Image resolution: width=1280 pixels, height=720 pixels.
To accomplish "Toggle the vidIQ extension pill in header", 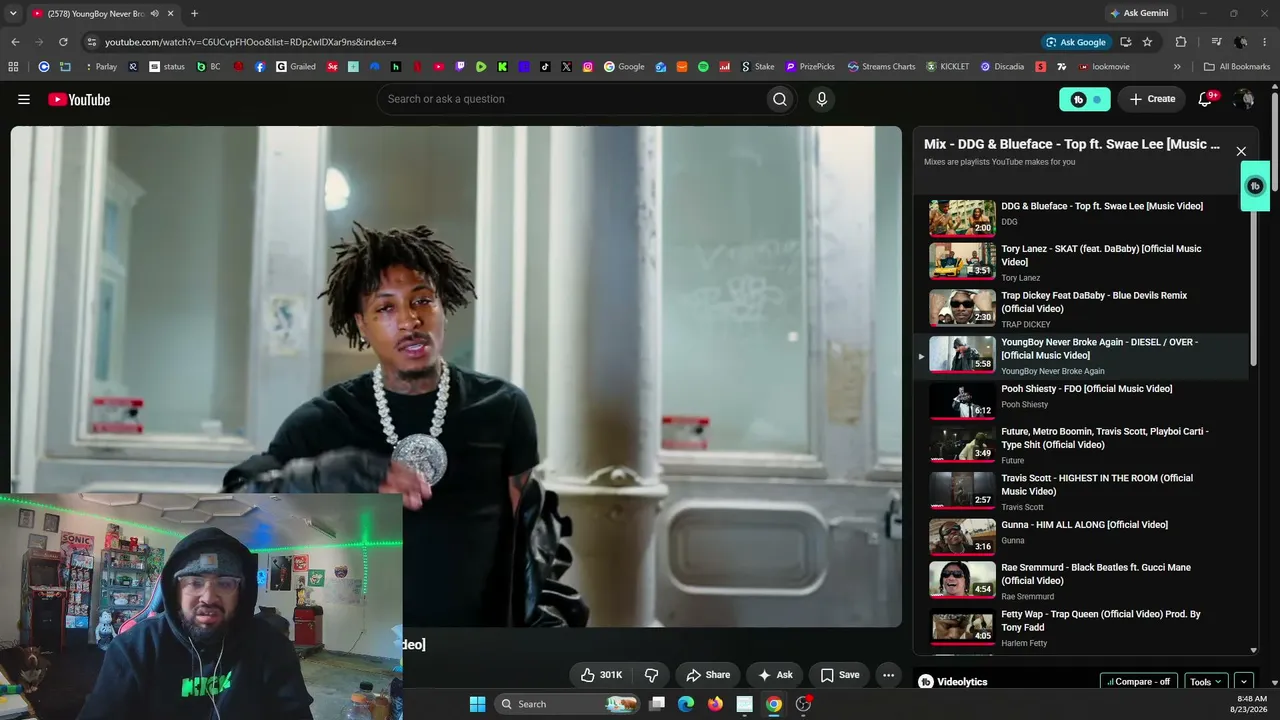I will pos(1085,99).
